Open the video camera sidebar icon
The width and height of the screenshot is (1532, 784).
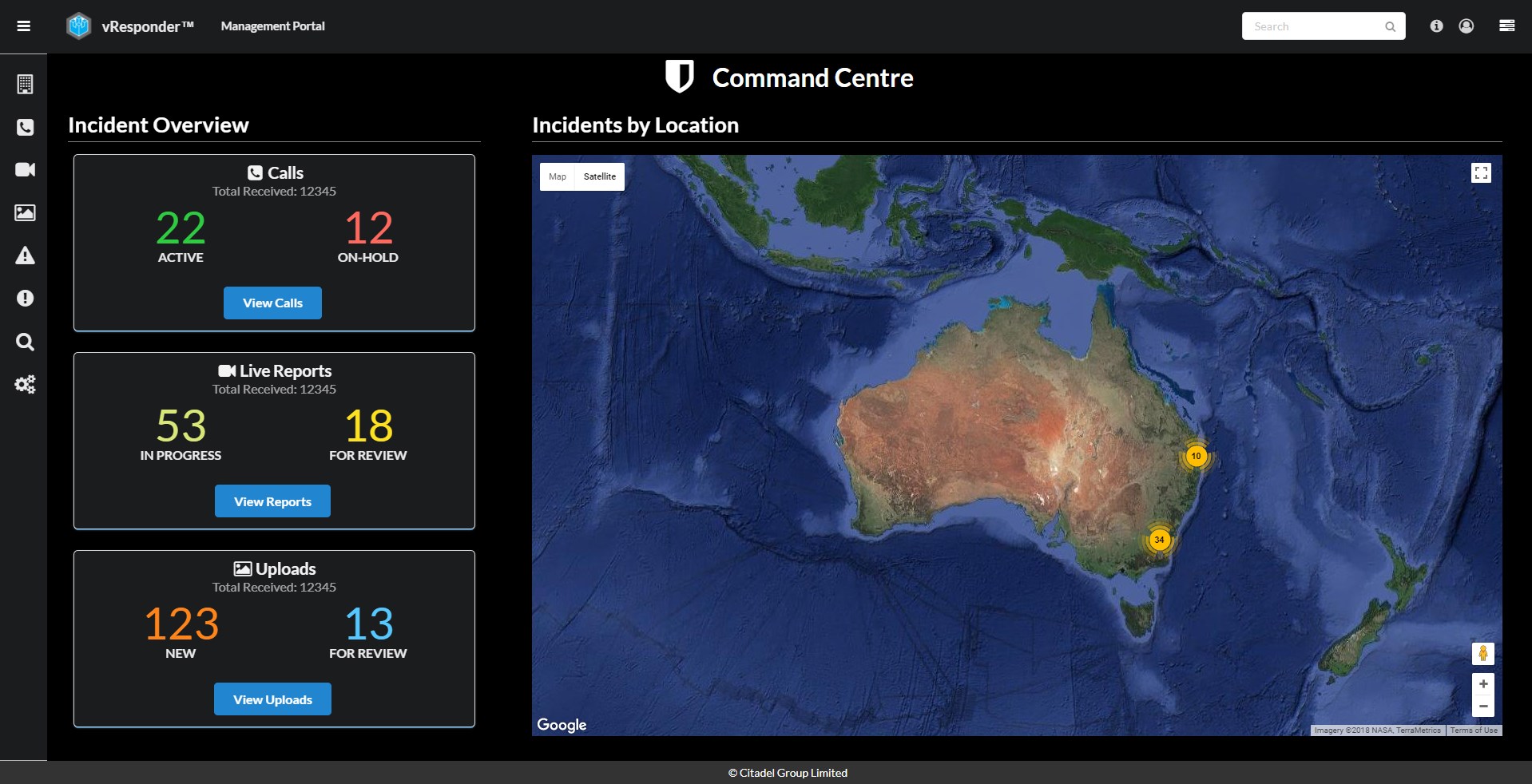(25, 169)
